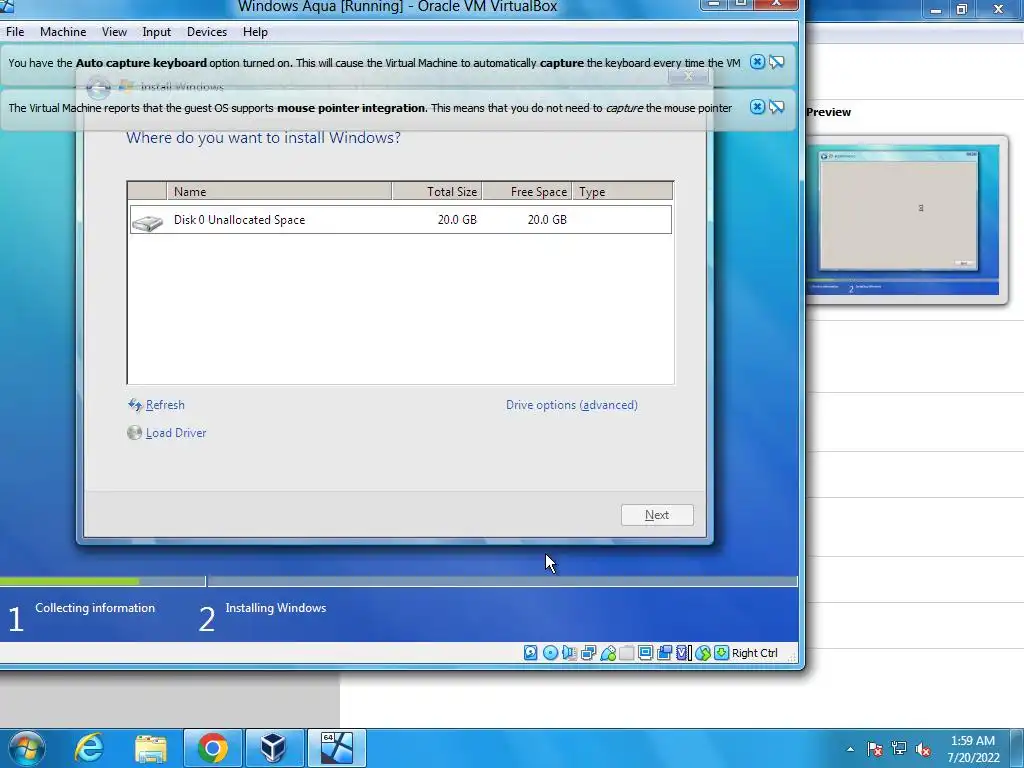
Task: Click the Total Size column header
Action: (437, 191)
